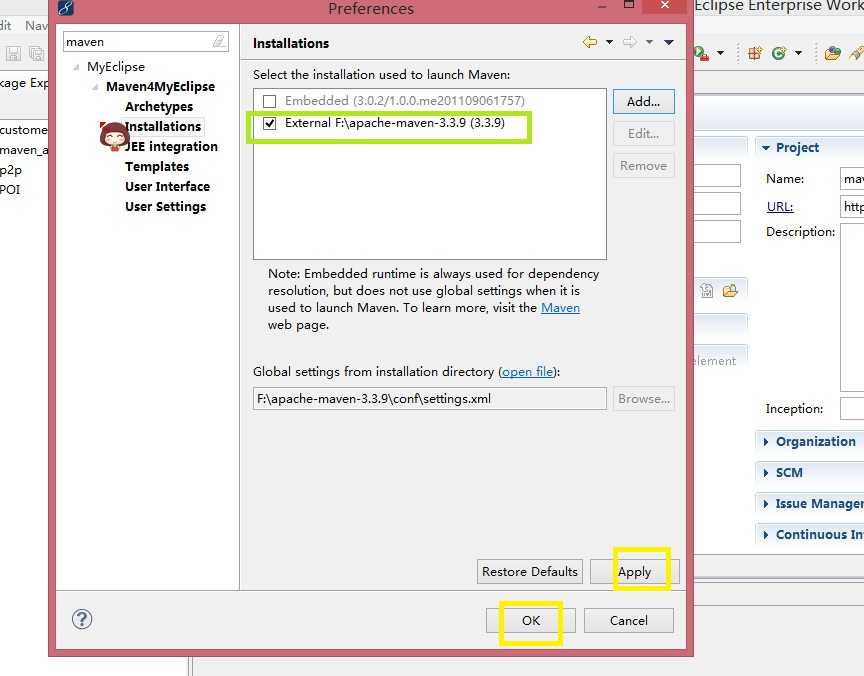864x676 pixels.
Task: Click Restore Defaults button
Action: (x=530, y=571)
